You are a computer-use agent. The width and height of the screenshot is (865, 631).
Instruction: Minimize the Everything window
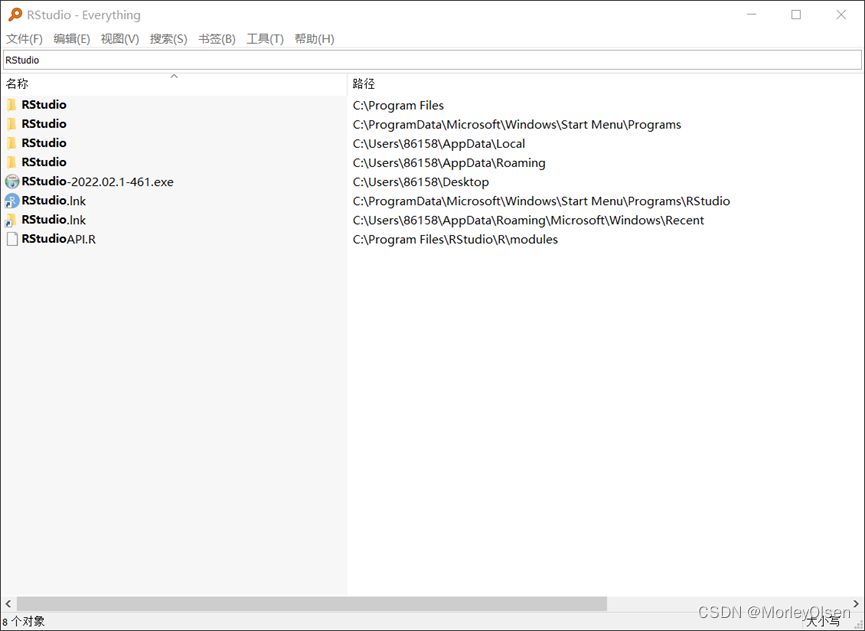[x=751, y=15]
